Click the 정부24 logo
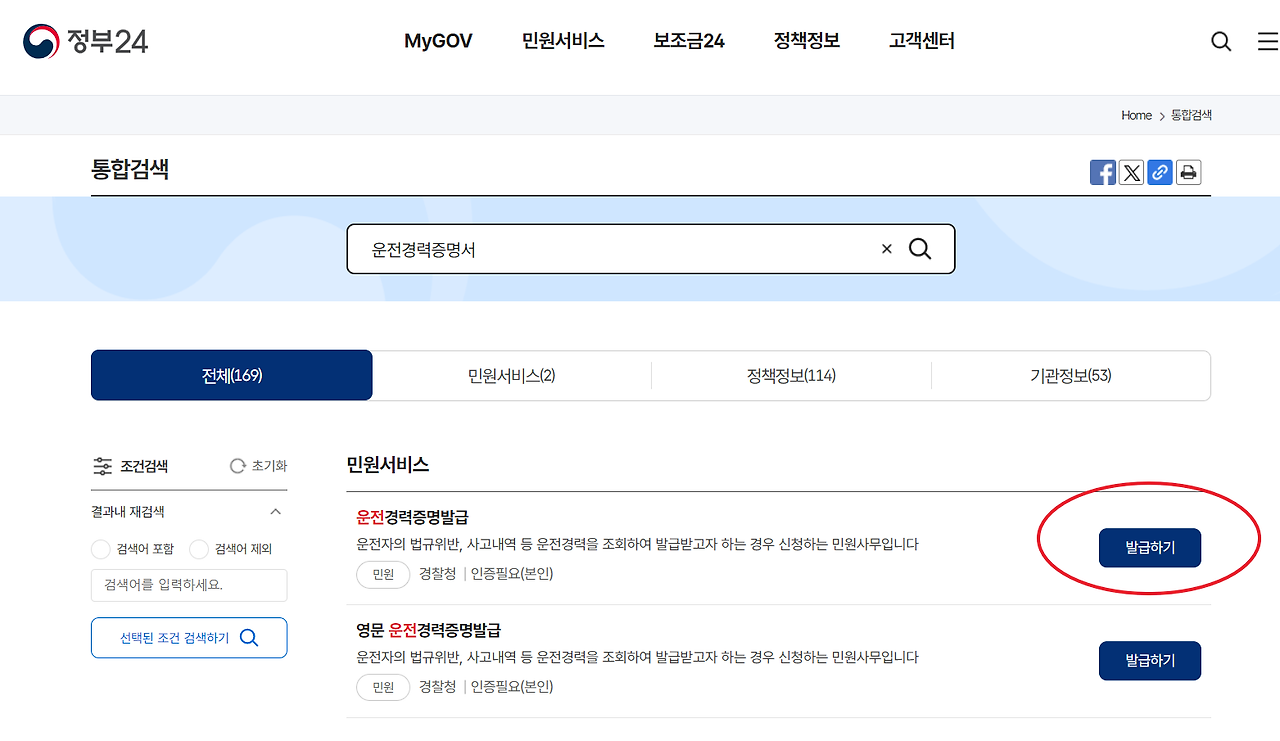This screenshot has width=1280, height=741. tap(84, 42)
